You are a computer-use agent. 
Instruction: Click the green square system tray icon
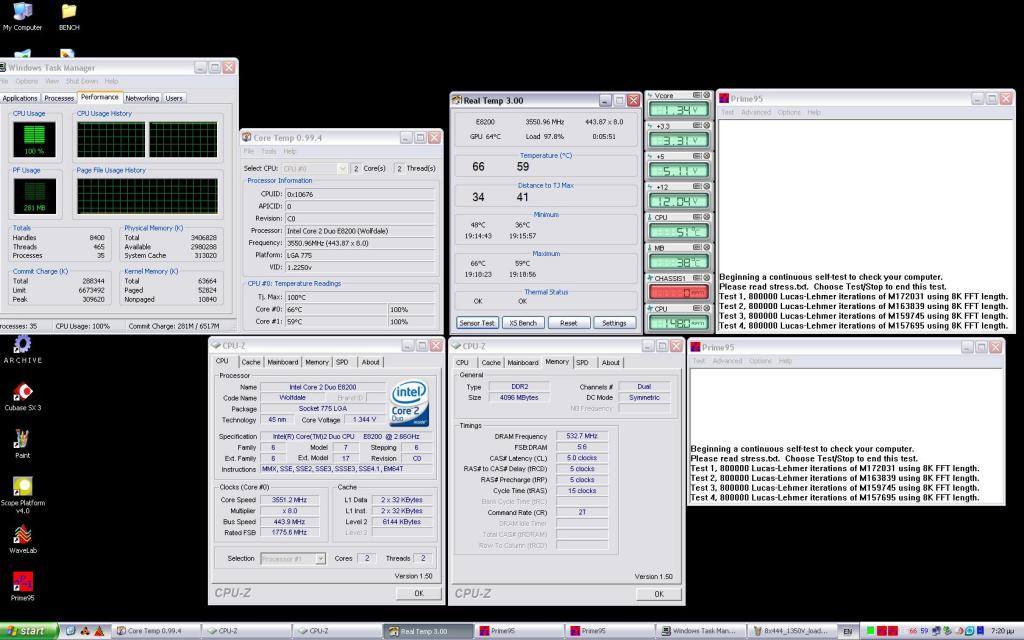coord(870,631)
